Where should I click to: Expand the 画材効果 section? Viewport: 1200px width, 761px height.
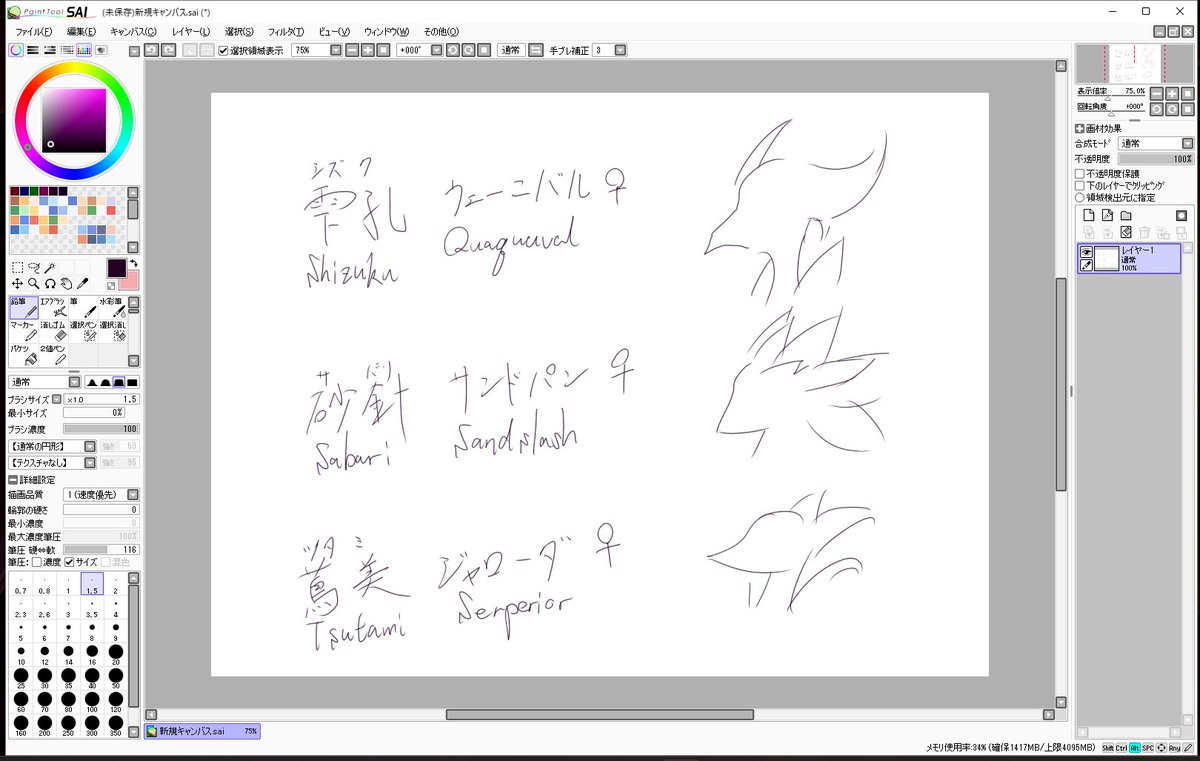(1080, 128)
